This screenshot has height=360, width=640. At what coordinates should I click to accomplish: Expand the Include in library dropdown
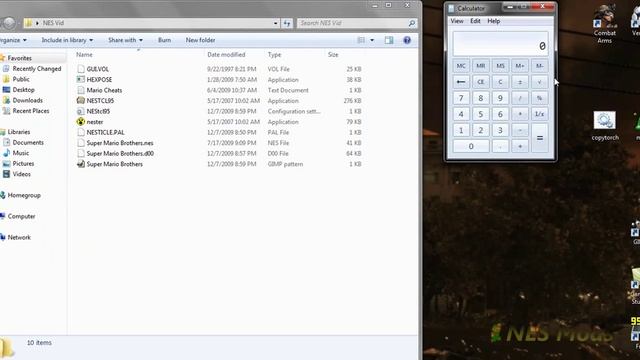67,40
